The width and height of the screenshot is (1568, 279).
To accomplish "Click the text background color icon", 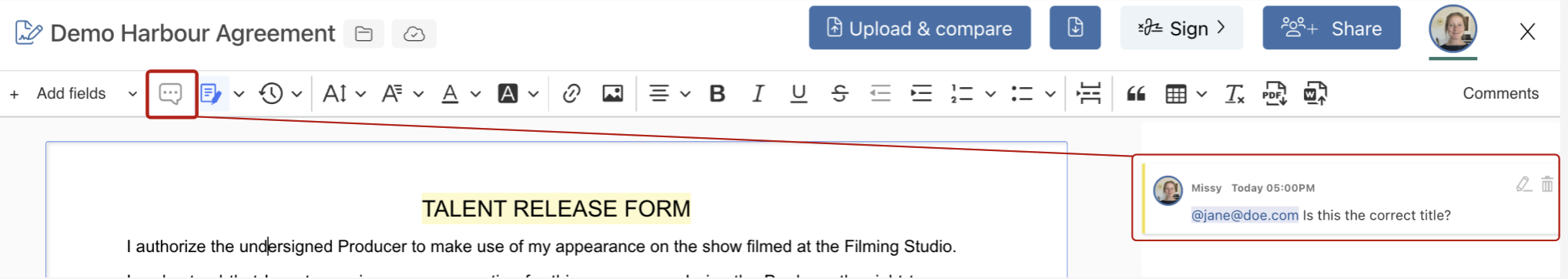I will tap(508, 94).
